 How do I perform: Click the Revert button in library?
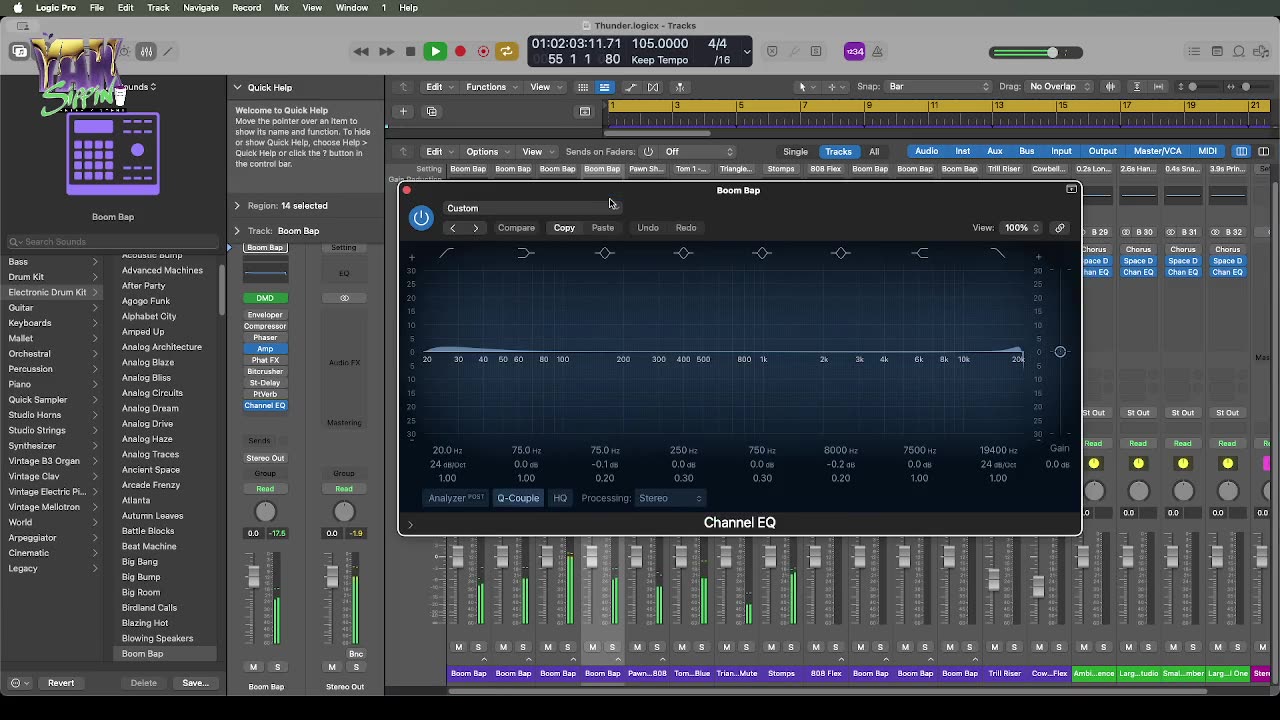(61, 683)
